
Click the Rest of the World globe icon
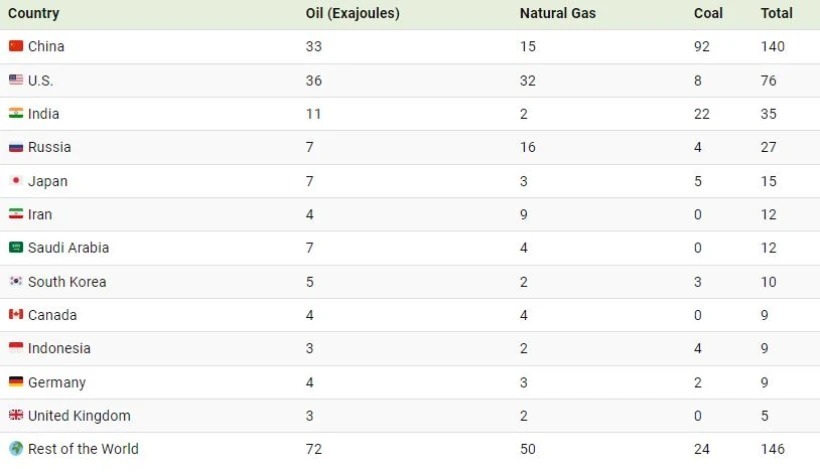tap(16, 448)
